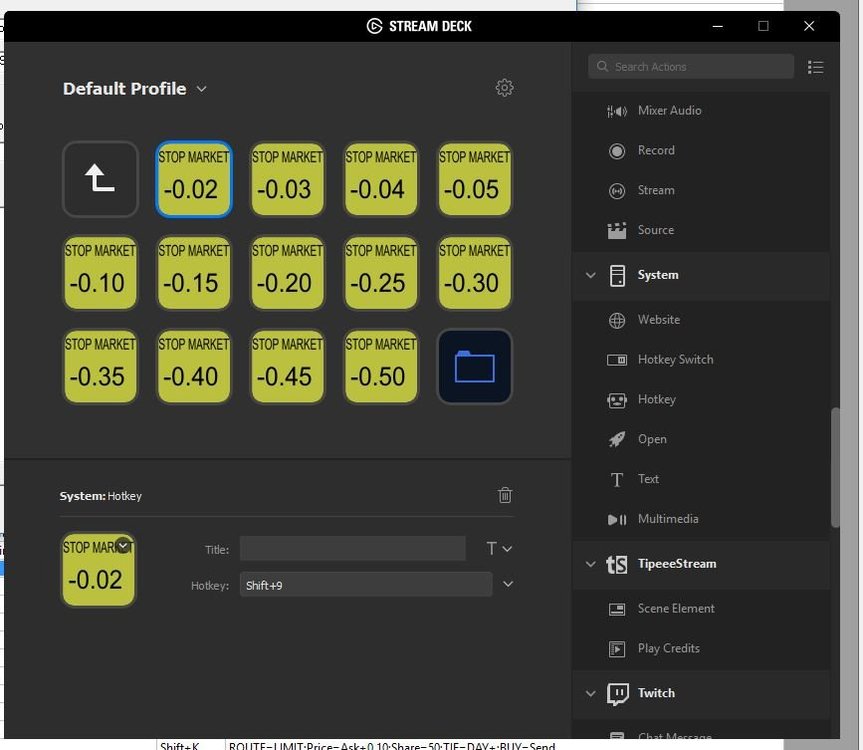The width and height of the screenshot is (863, 750).
Task: Collapse the System category
Action: 590,275
